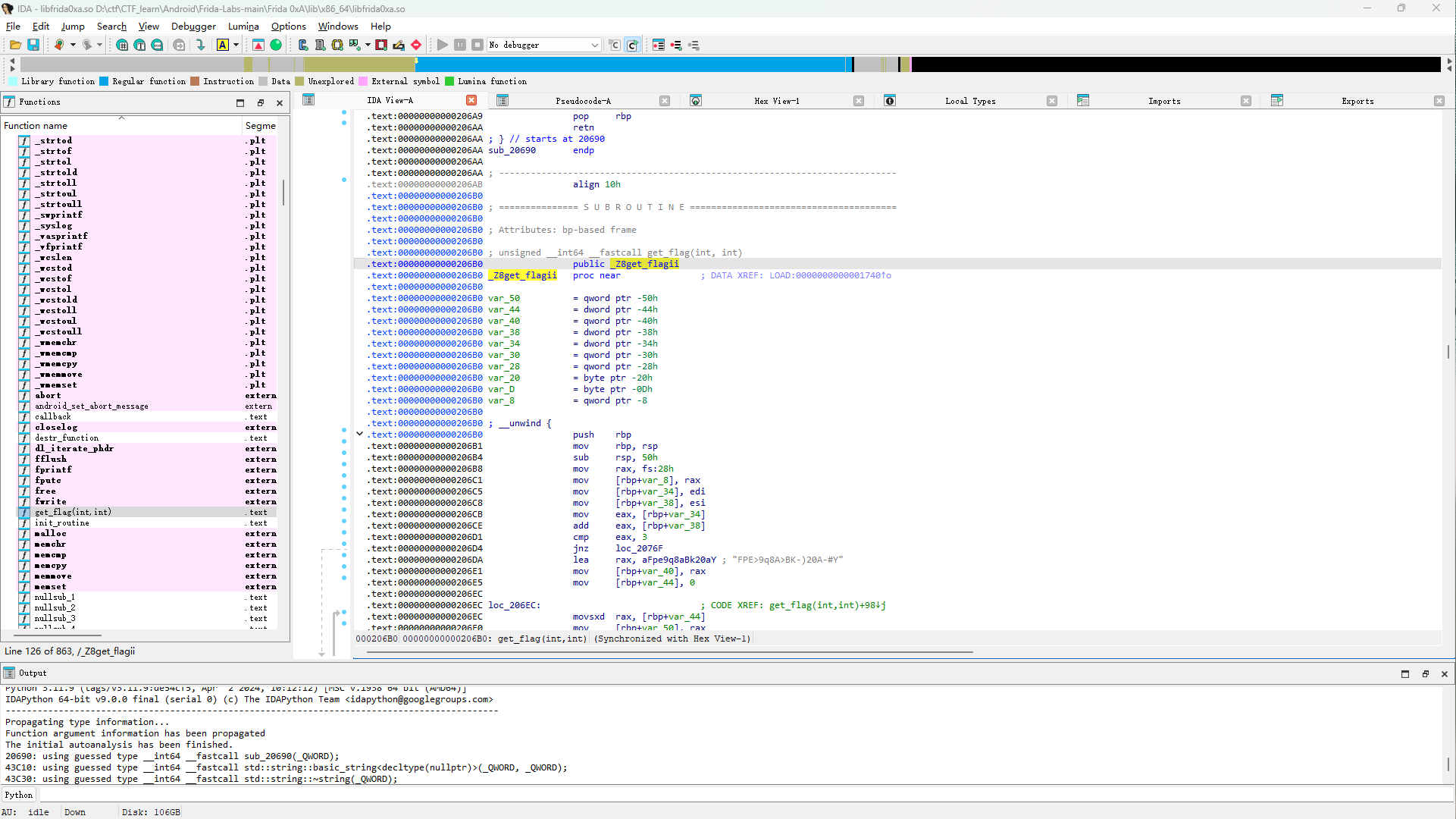
Task: Switch to the Hex View-1 tab
Action: (776, 101)
